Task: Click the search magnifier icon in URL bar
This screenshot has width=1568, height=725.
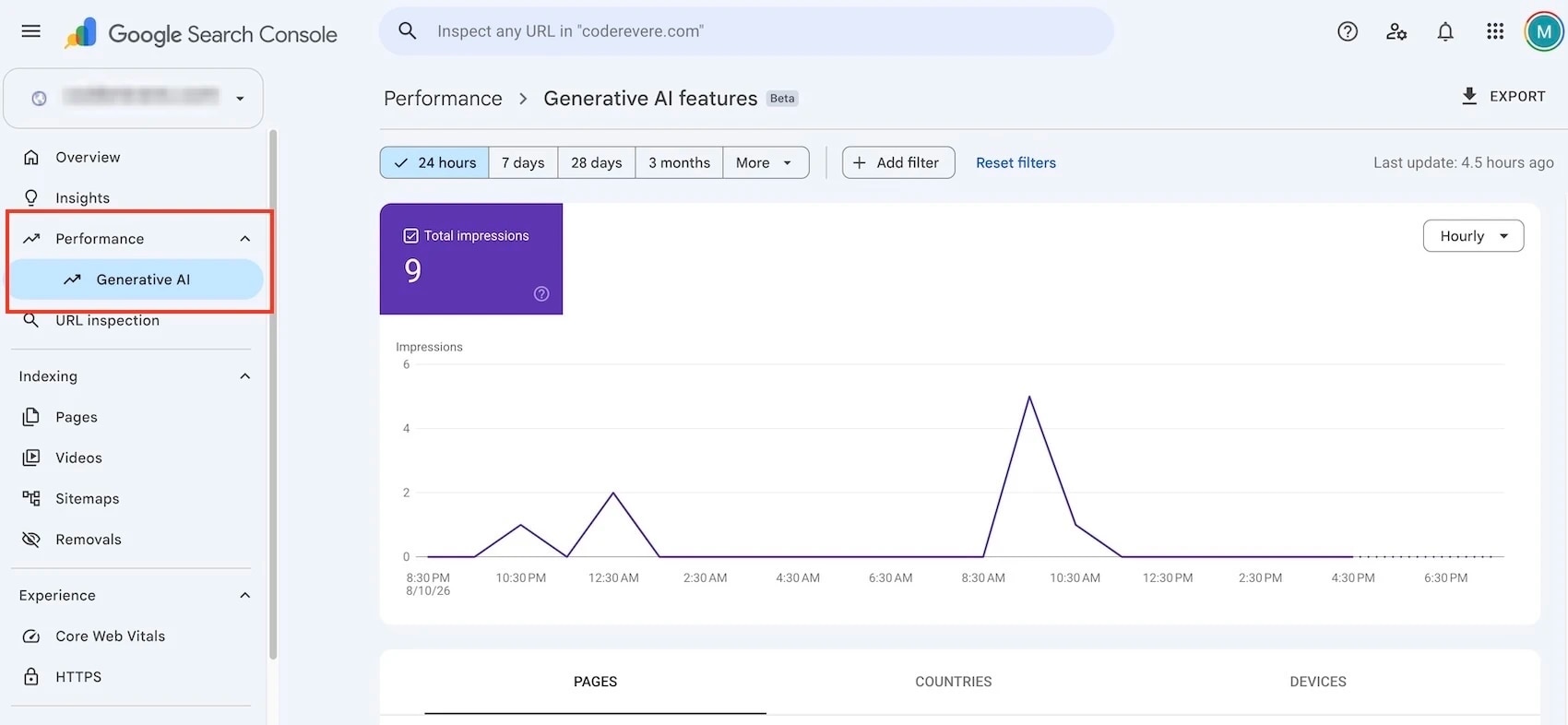Action: pyautogui.click(x=407, y=31)
